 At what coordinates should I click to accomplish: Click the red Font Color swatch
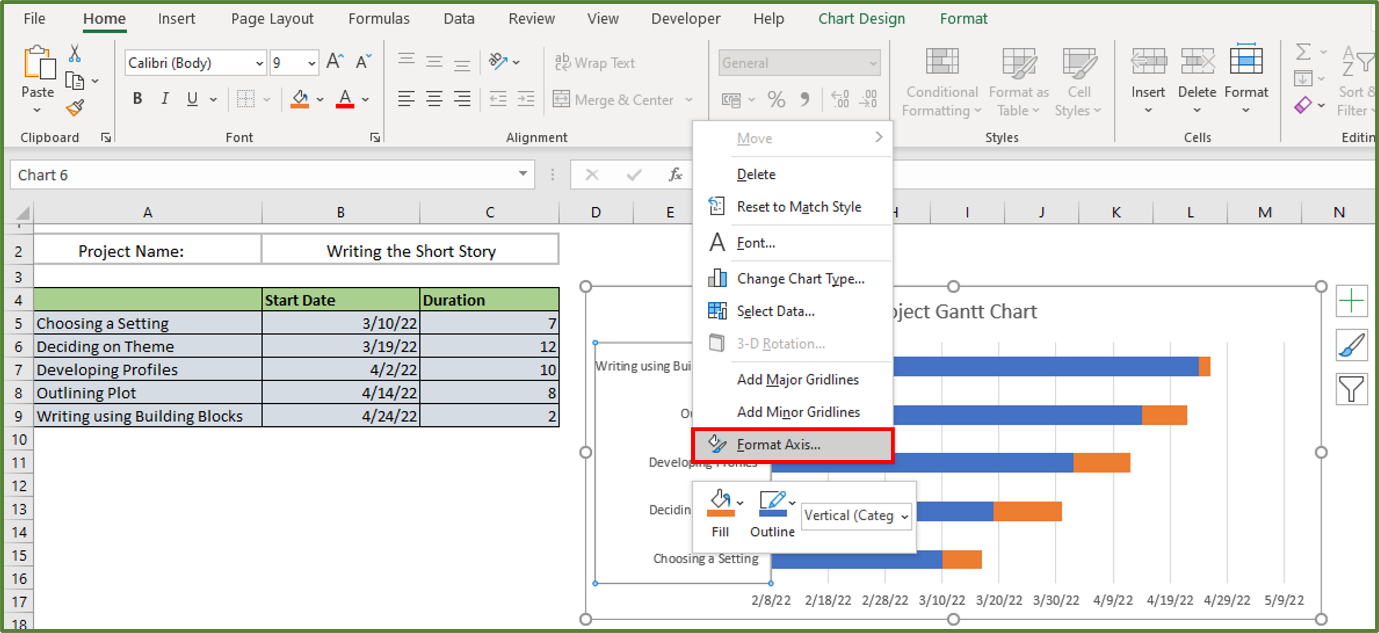[344, 98]
